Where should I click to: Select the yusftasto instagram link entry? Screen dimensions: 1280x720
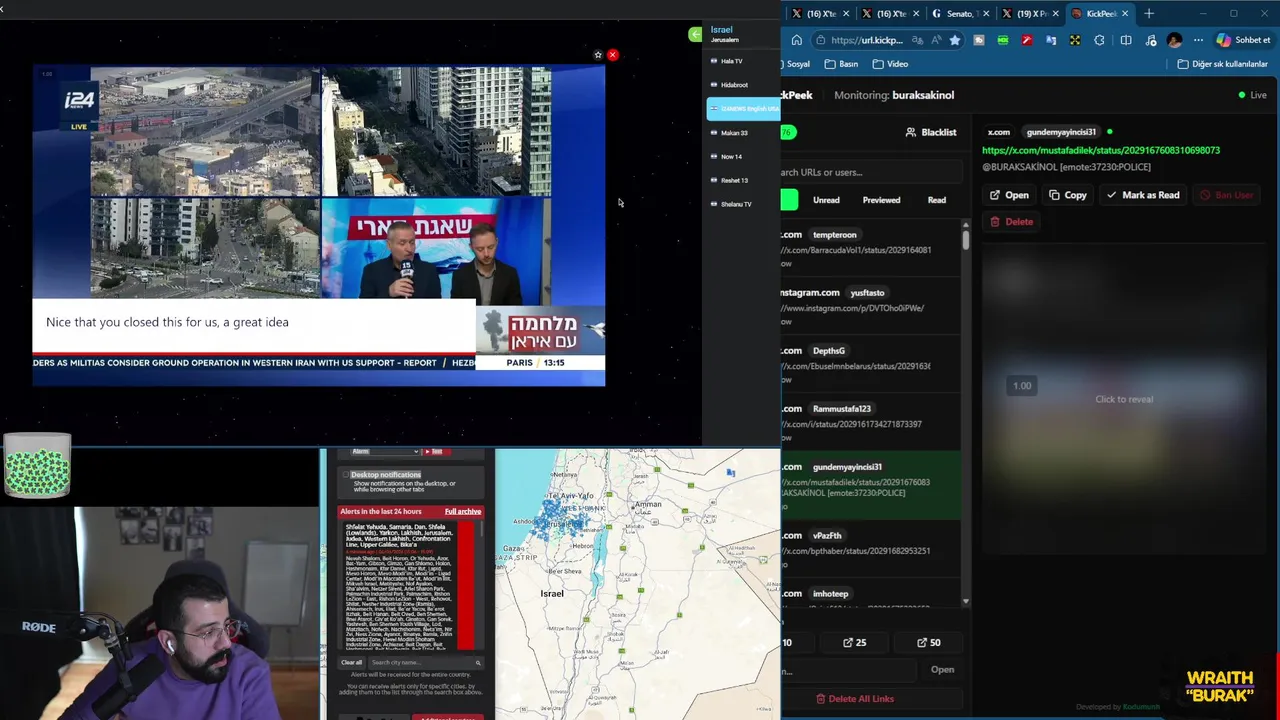click(x=870, y=306)
